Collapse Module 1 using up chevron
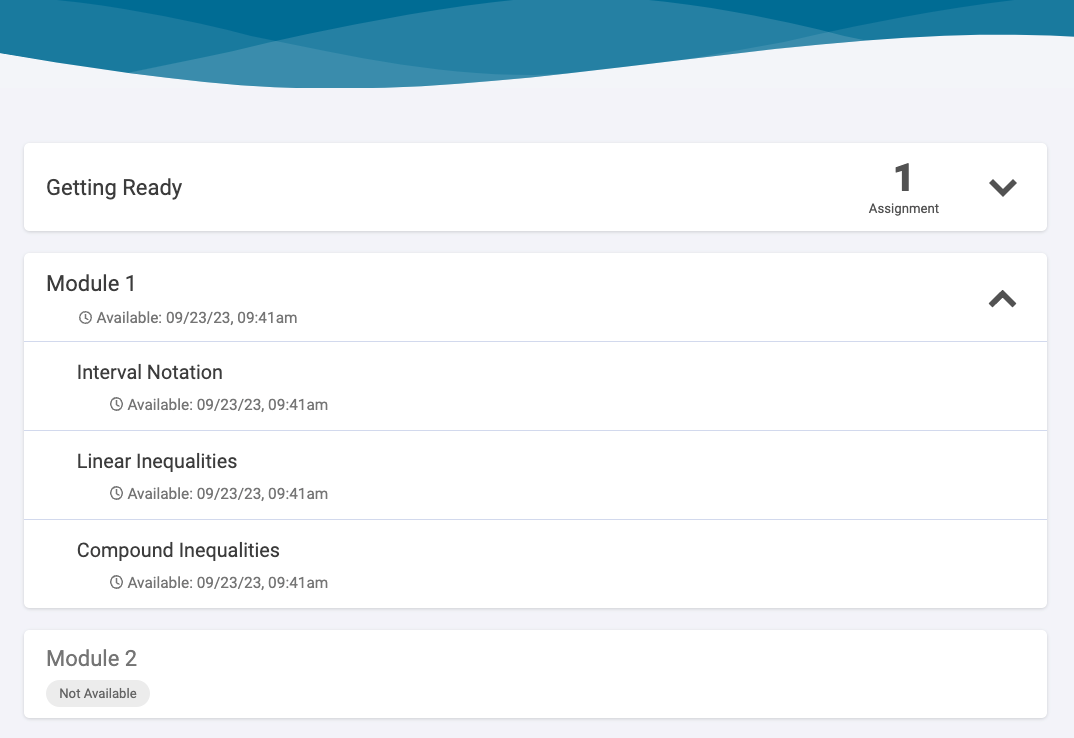The image size is (1074, 738). pyautogui.click(x=1002, y=298)
